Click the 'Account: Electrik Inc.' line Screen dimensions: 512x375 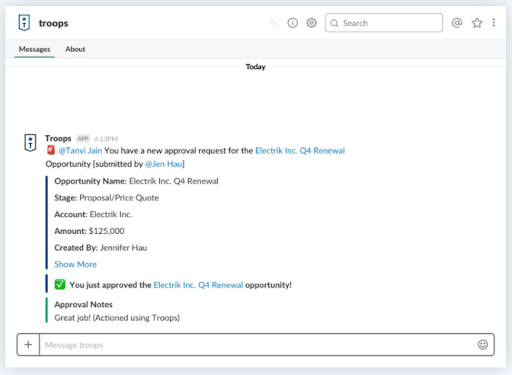(93, 214)
